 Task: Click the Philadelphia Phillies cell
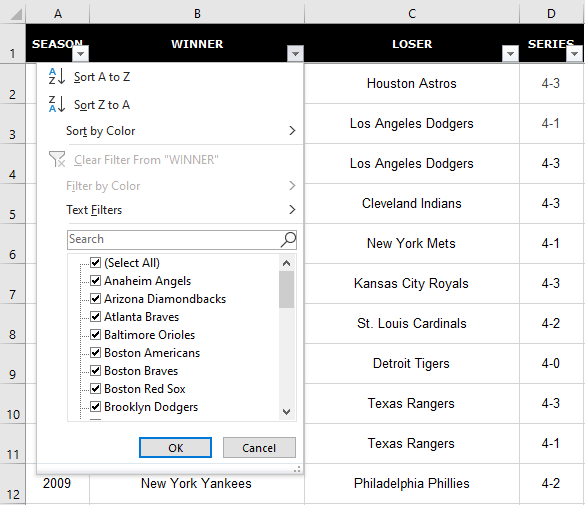[412, 483]
